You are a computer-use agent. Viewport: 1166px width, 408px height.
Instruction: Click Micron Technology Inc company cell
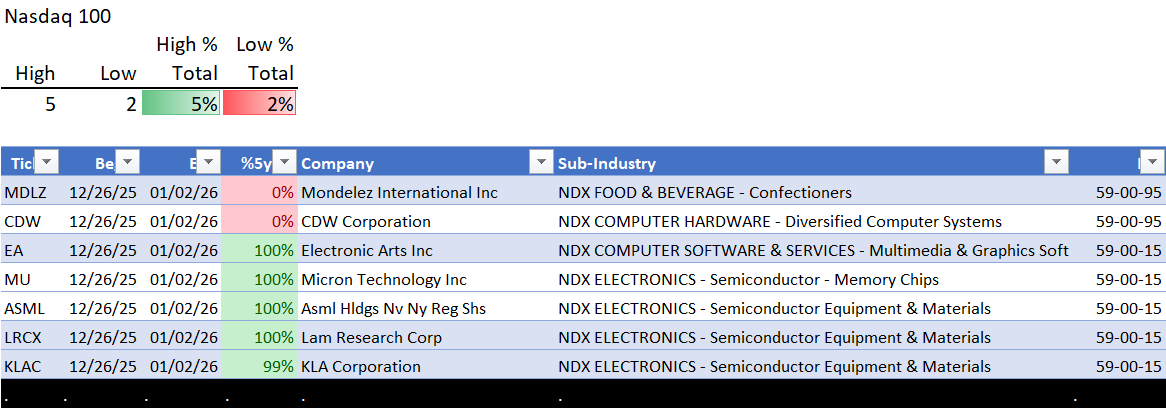[425, 279]
